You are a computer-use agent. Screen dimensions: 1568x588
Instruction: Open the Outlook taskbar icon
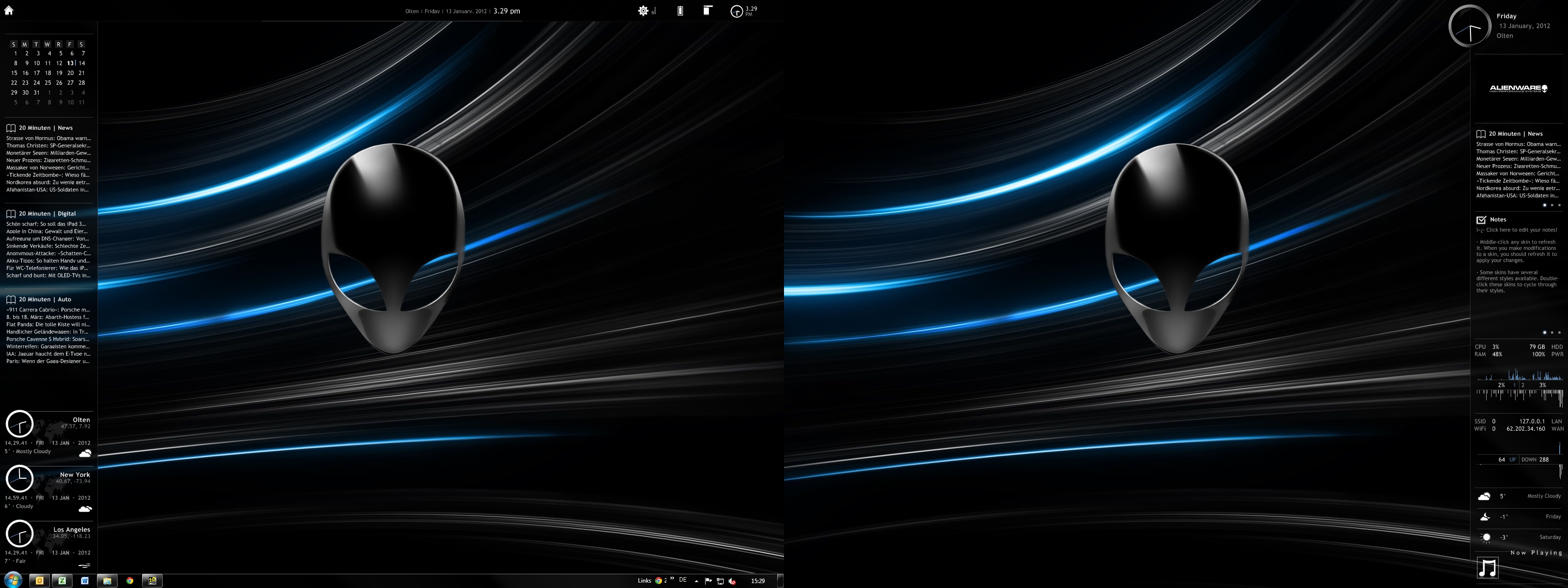point(40,581)
